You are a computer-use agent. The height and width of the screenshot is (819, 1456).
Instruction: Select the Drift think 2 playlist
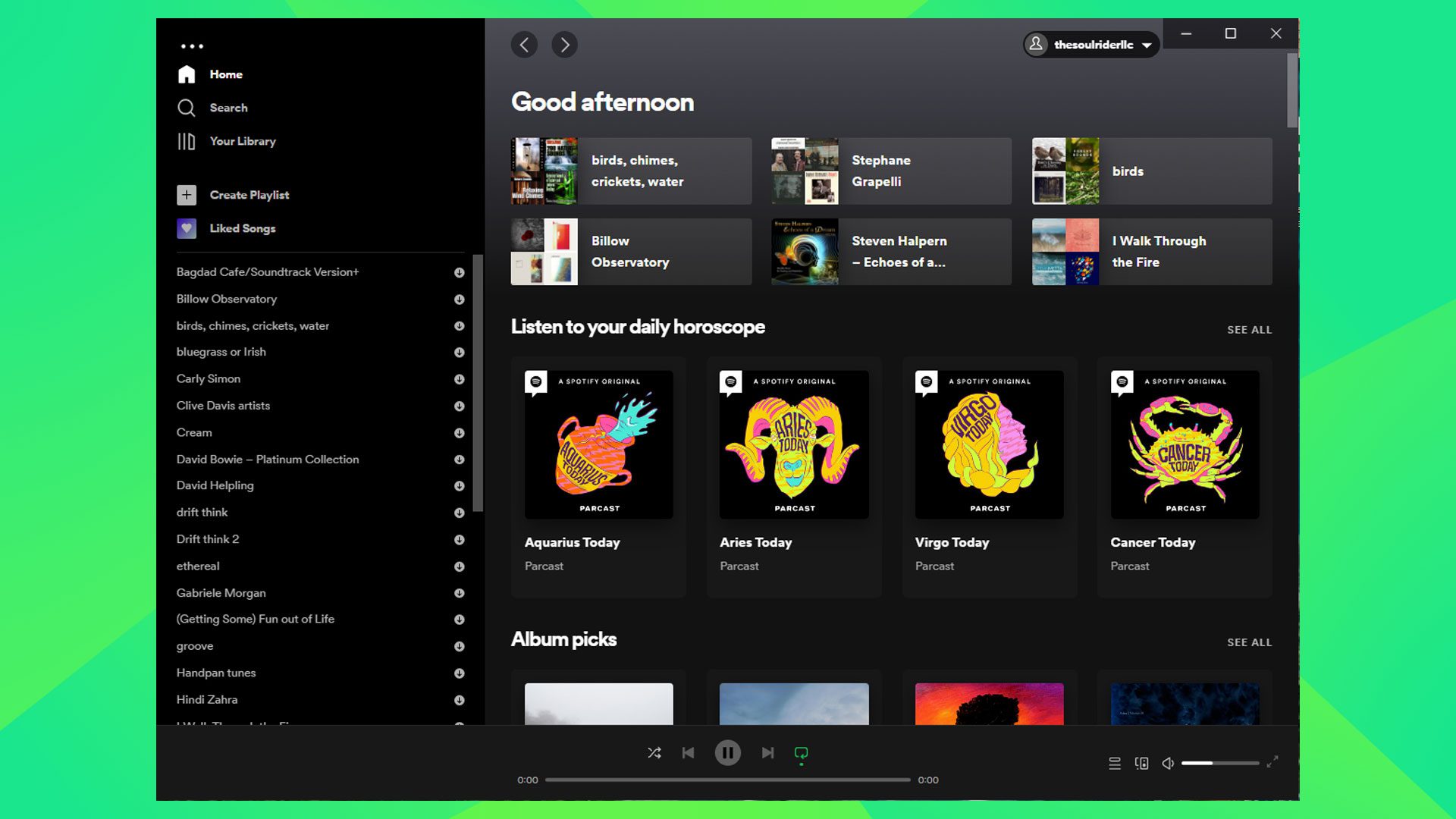(208, 539)
